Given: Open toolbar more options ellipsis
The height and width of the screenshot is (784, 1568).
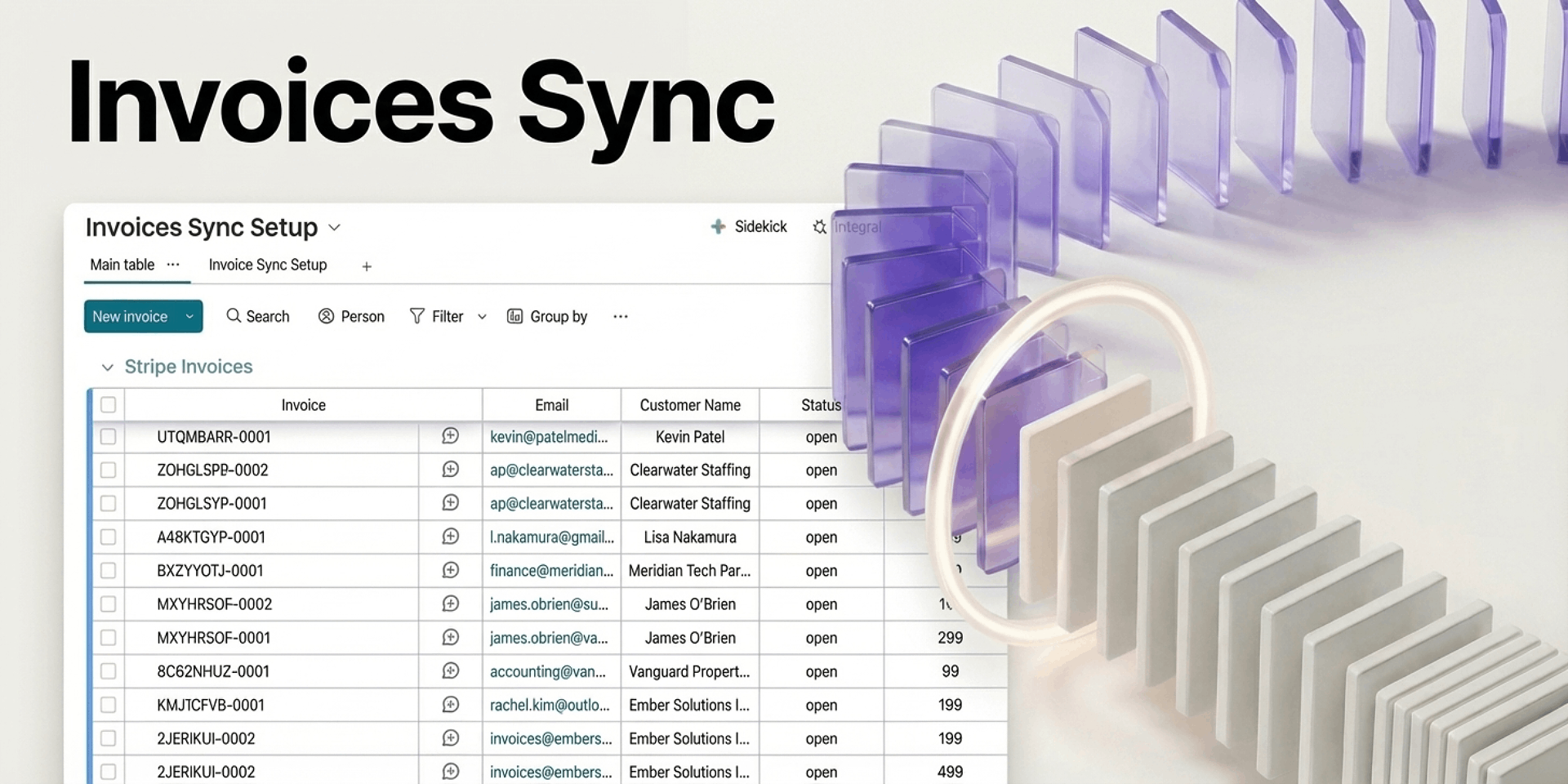Looking at the screenshot, I should tap(621, 316).
